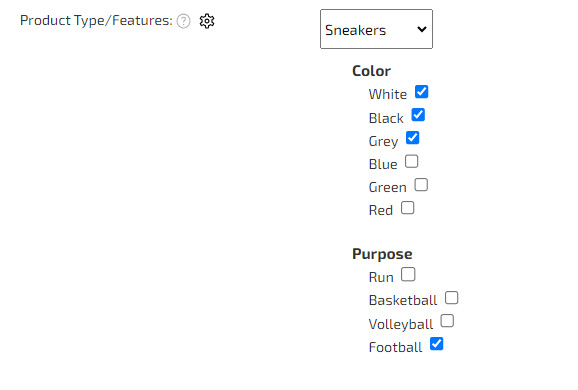Click the question mark help icon

pos(183,21)
